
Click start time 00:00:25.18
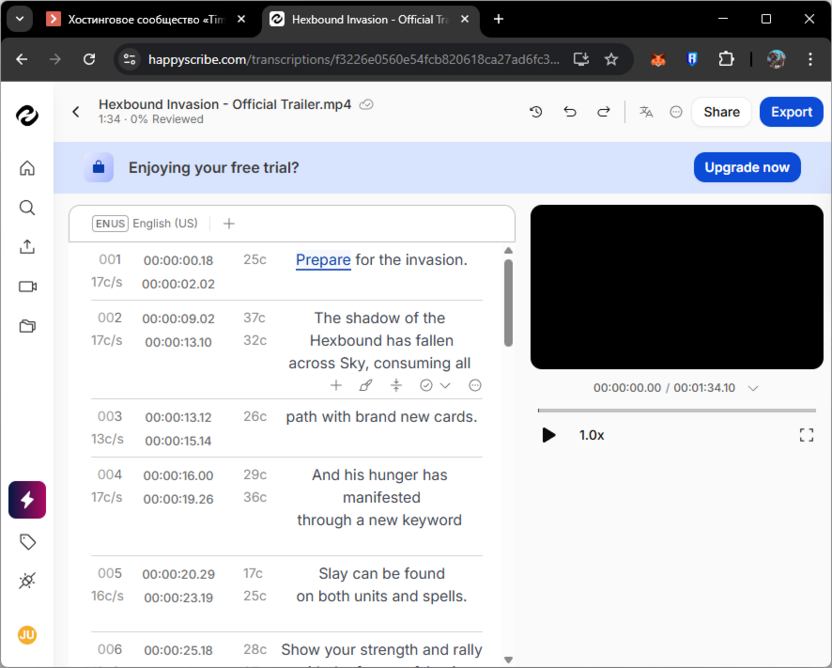click(x=178, y=650)
